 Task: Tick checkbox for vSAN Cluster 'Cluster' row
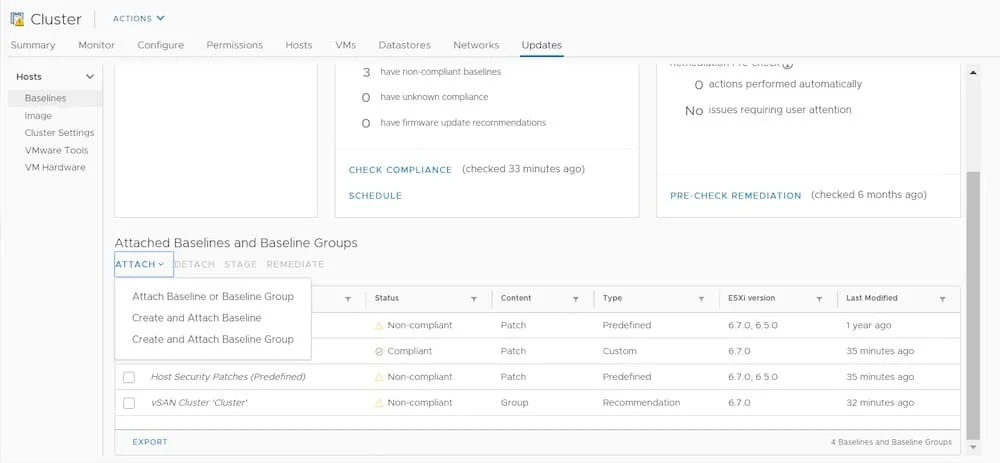[x=129, y=403]
